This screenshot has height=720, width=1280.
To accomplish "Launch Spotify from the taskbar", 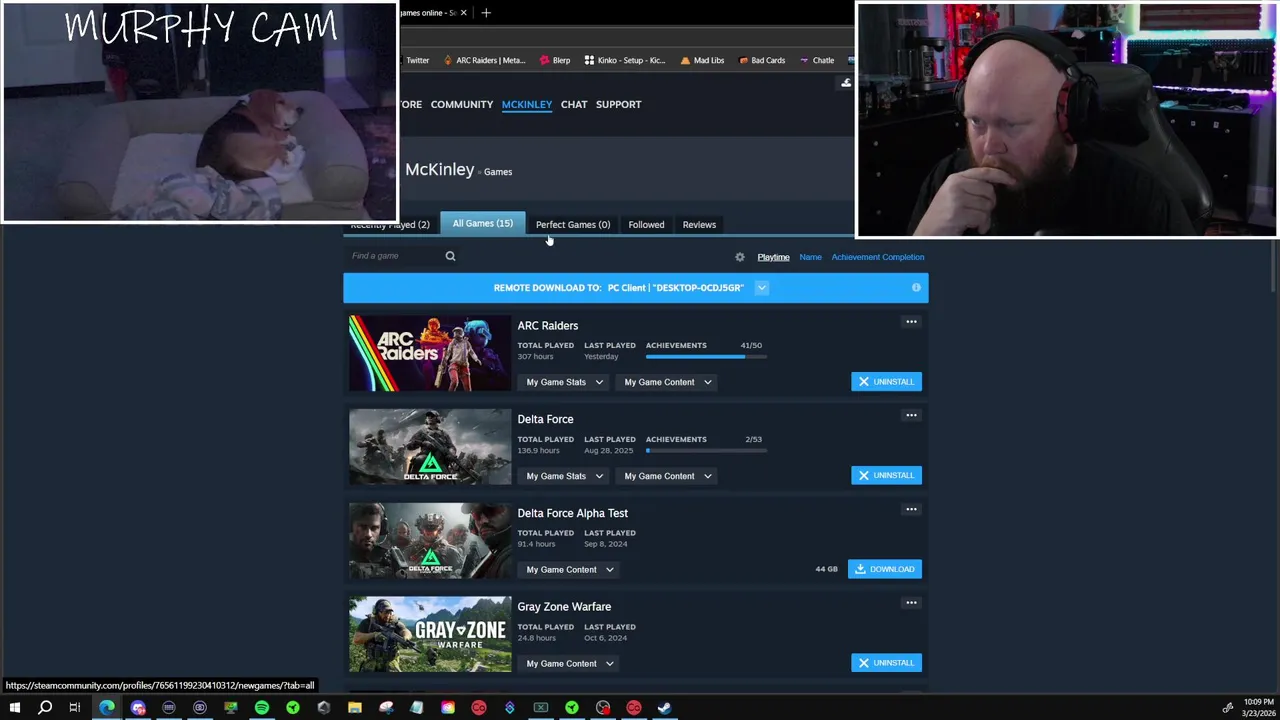I will [262, 708].
